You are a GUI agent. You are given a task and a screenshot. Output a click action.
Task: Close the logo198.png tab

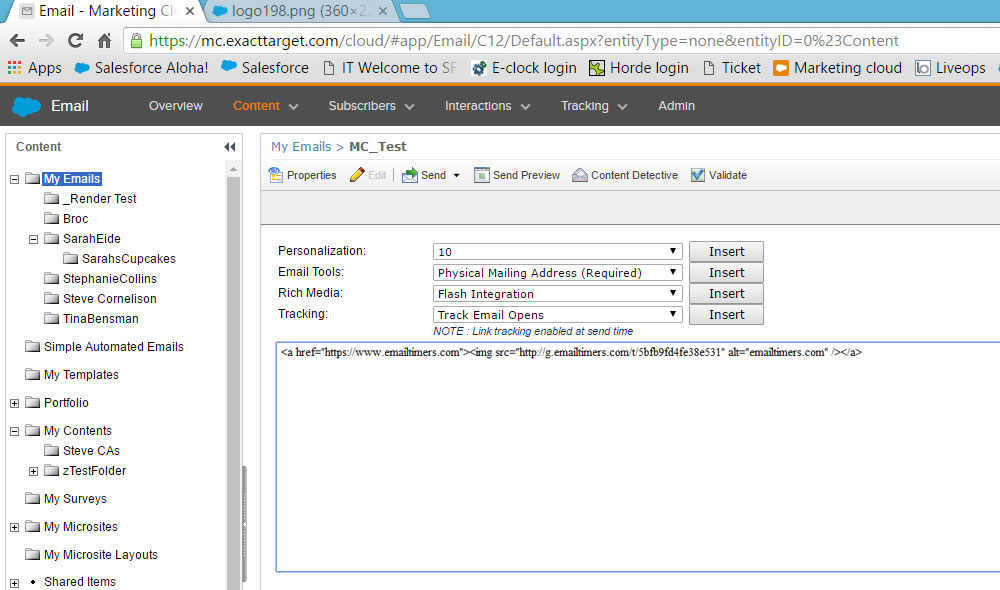click(383, 11)
